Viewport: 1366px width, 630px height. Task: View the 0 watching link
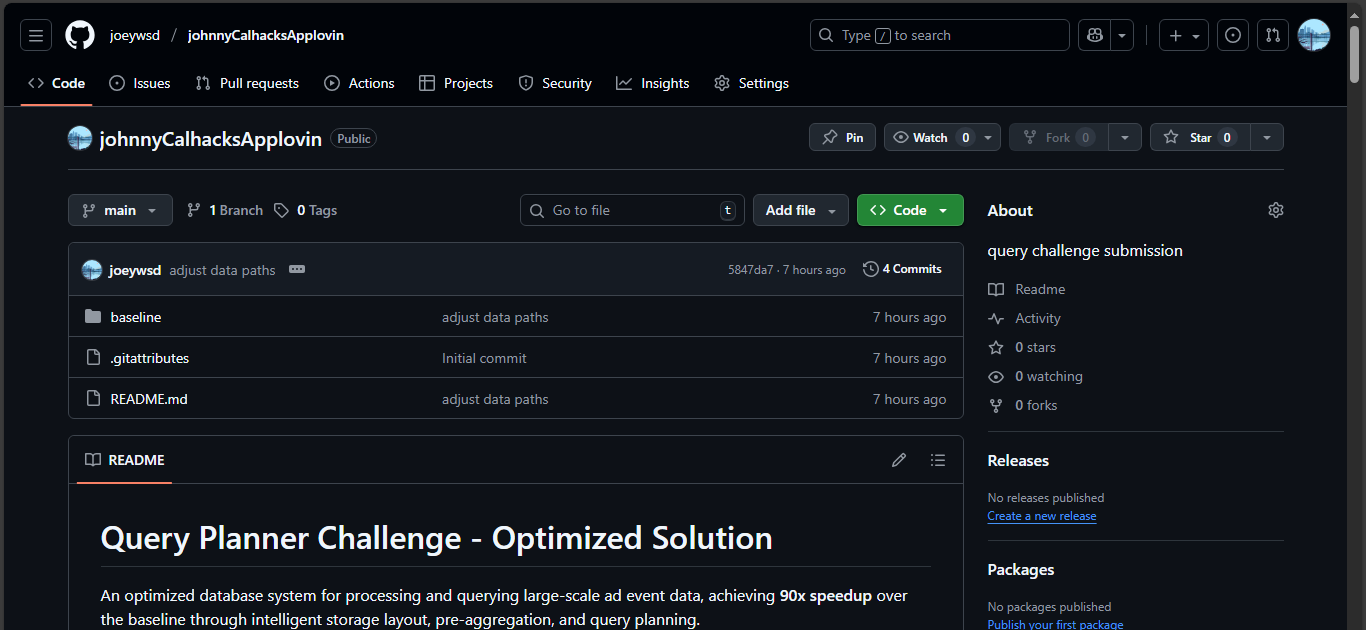[x=1036, y=376]
